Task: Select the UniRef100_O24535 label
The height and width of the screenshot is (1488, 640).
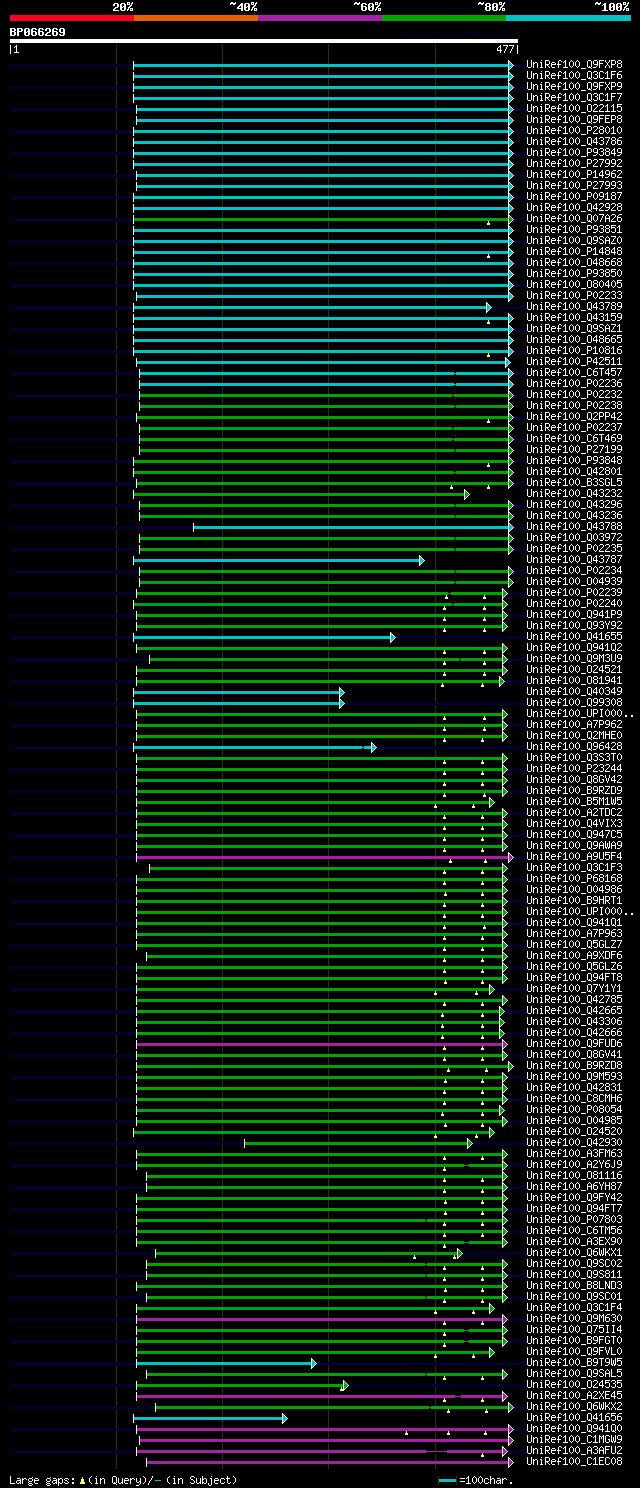Action: click(x=574, y=1385)
